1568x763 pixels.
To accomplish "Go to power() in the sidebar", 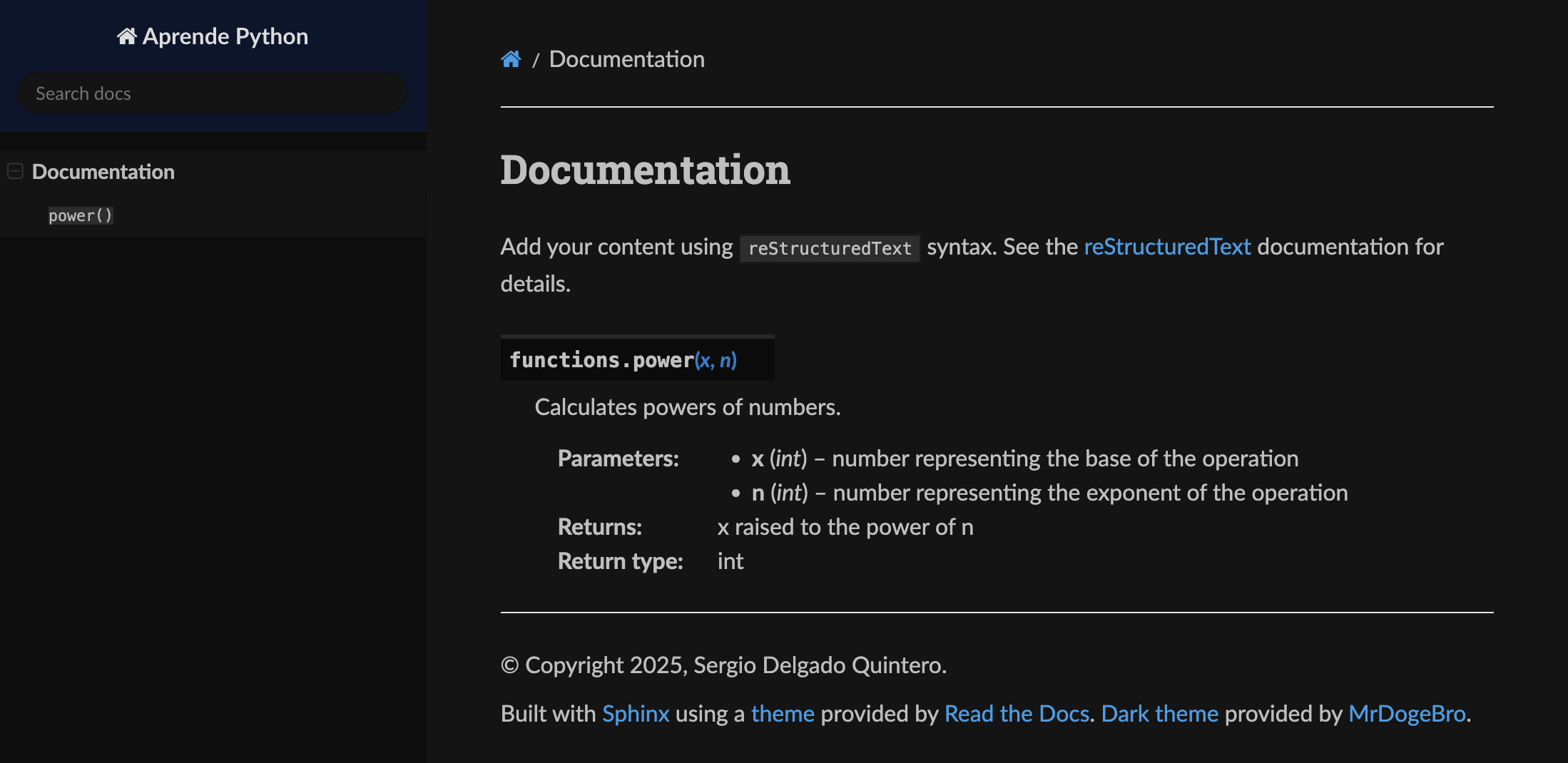I will click(x=80, y=215).
